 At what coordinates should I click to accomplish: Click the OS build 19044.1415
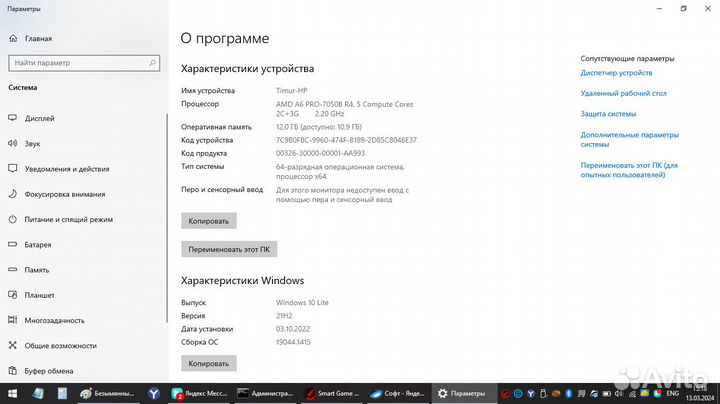tap(293, 342)
